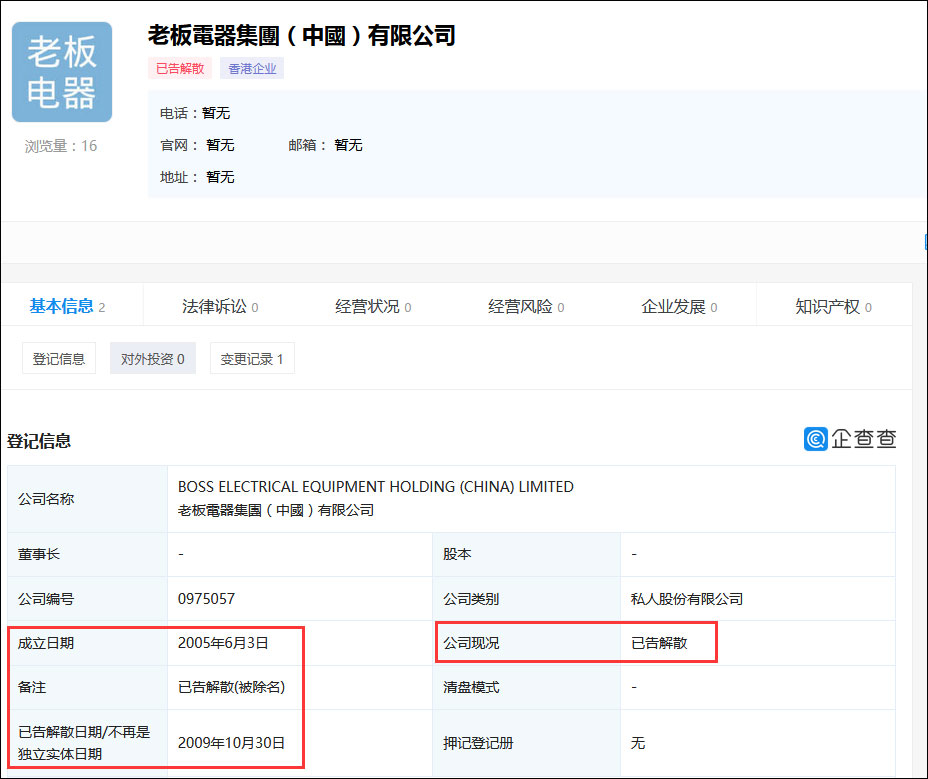This screenshot has height=779, width=928.
Task: Click the 官网 暂无 value
Action: pyautogui.click(x=220, y=145)
